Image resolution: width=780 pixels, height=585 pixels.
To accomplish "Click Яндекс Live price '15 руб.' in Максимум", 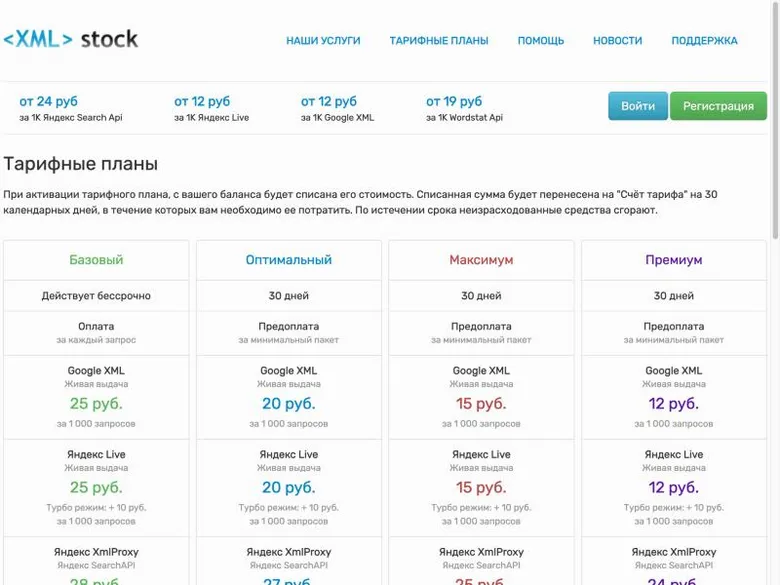I will pos(481,487).
